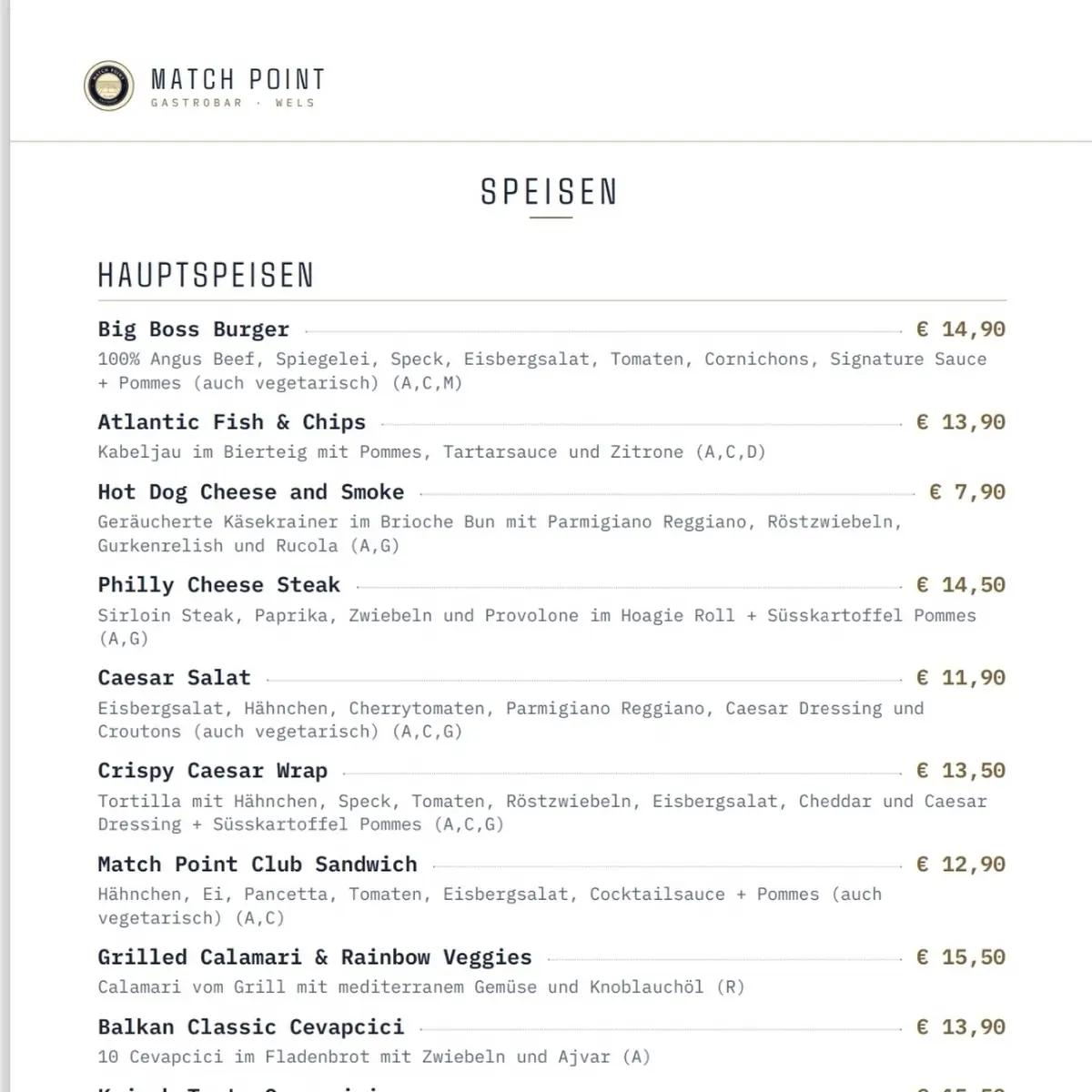Select the Balkan Classic Cevapcici title
This screenshot has height=1092, width=1092.
click(251, 1027)
